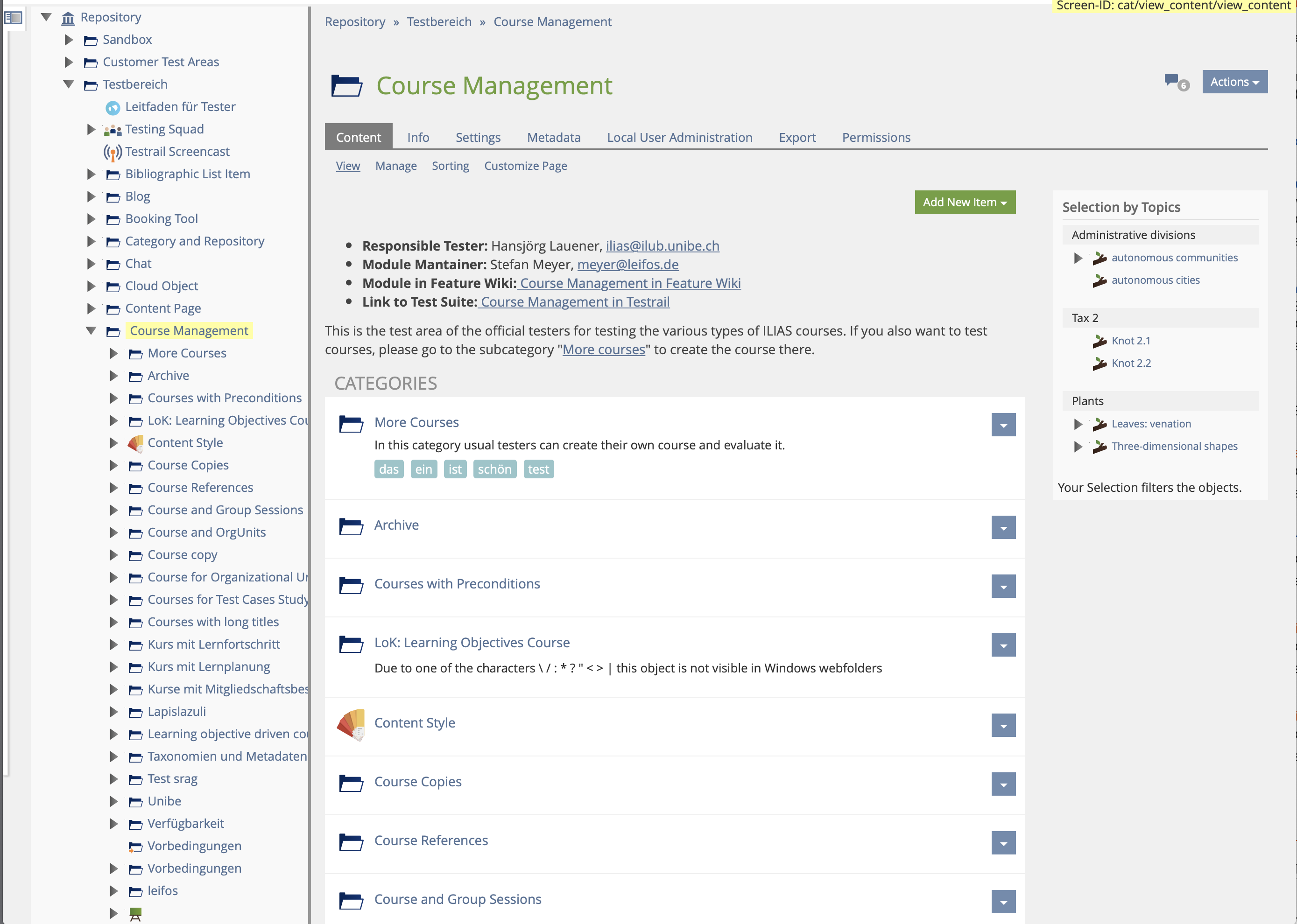Click the Leitfaden für Tester globe icon
The width and height of the screenshot is (1297, 924).
[x=113, y=107]
